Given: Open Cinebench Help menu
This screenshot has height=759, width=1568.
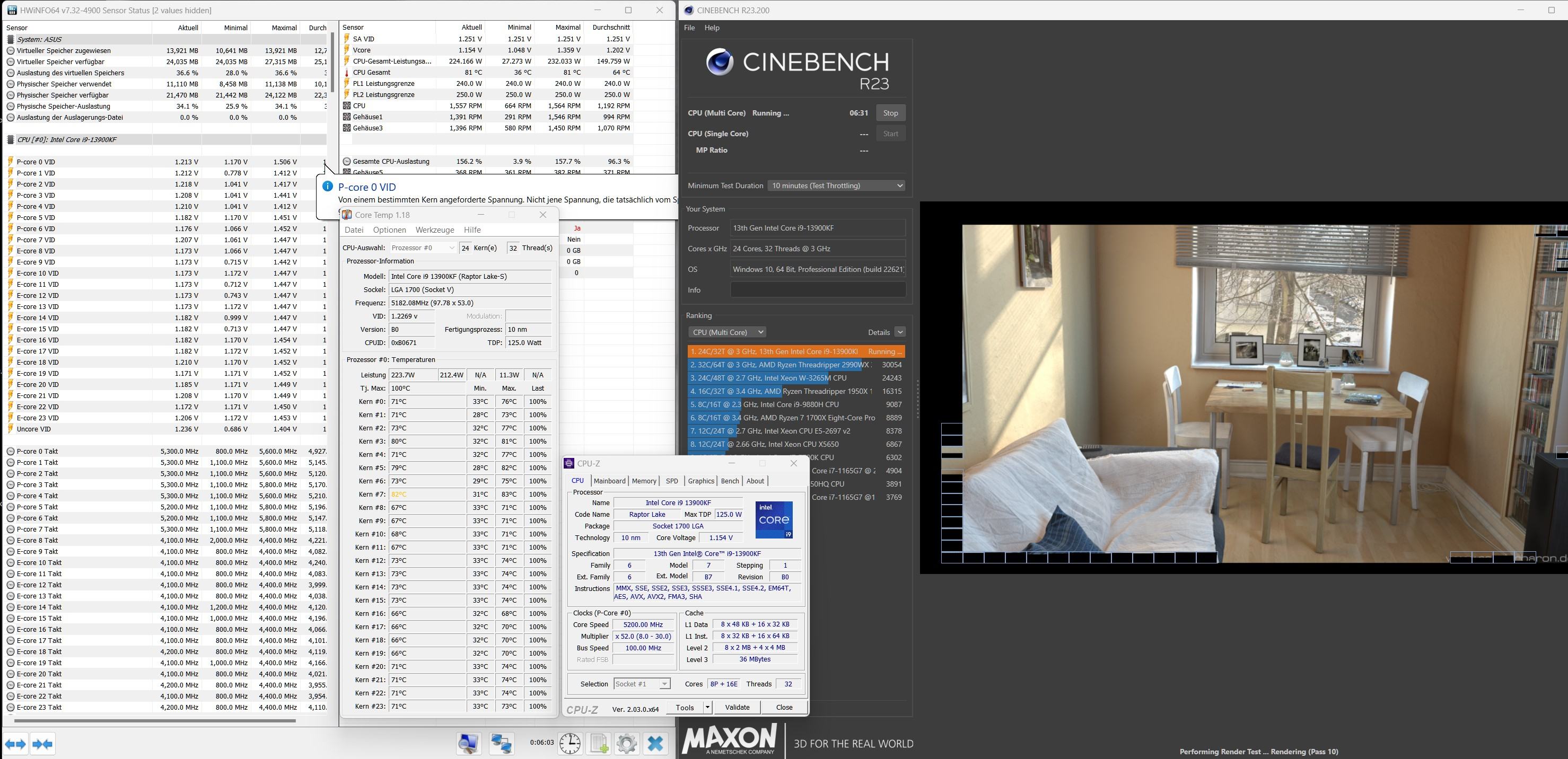Looking at the screenshot, I should pyautogui.click(x=712, y=28).
